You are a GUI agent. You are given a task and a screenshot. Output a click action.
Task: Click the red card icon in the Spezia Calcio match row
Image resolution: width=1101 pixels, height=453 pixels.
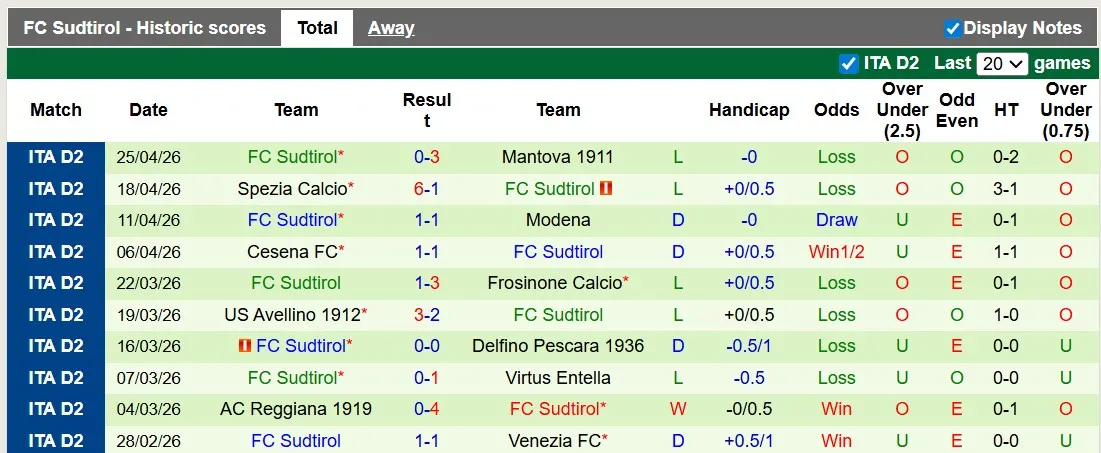(x=605, y=189)
